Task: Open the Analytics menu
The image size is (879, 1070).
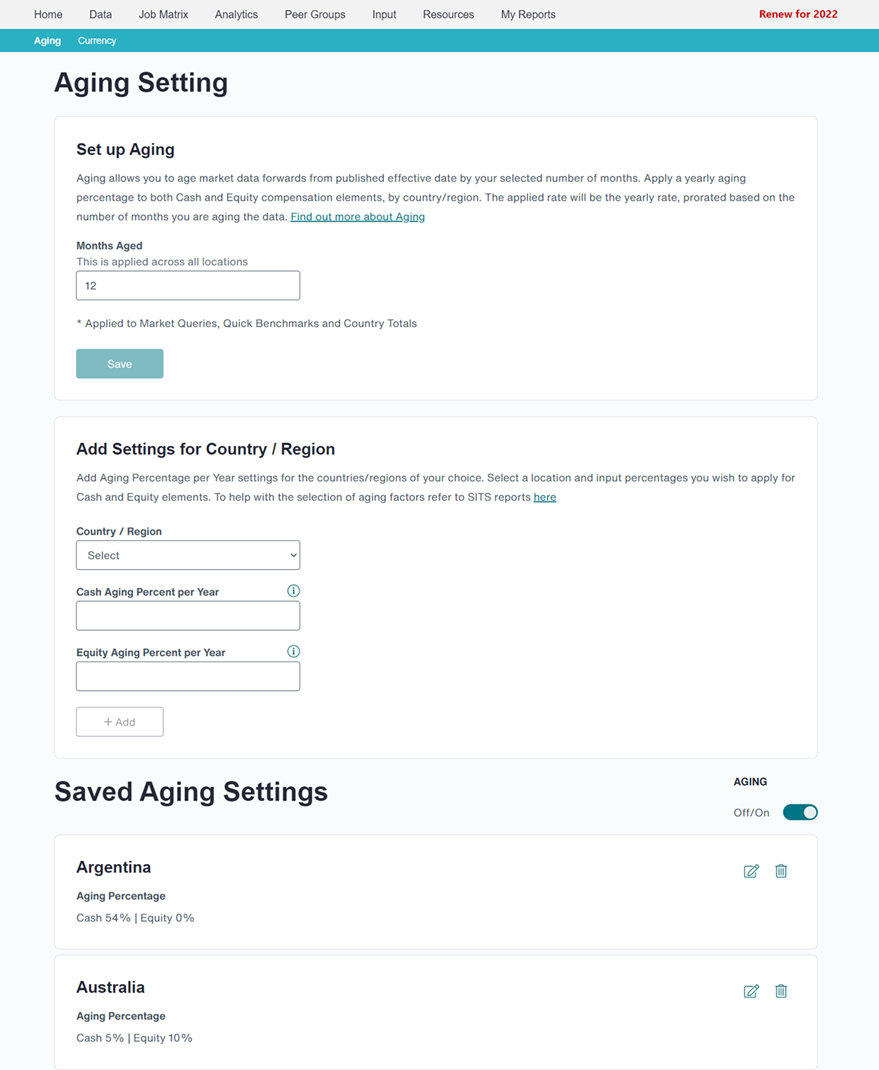Action: (x=236, y=14)
